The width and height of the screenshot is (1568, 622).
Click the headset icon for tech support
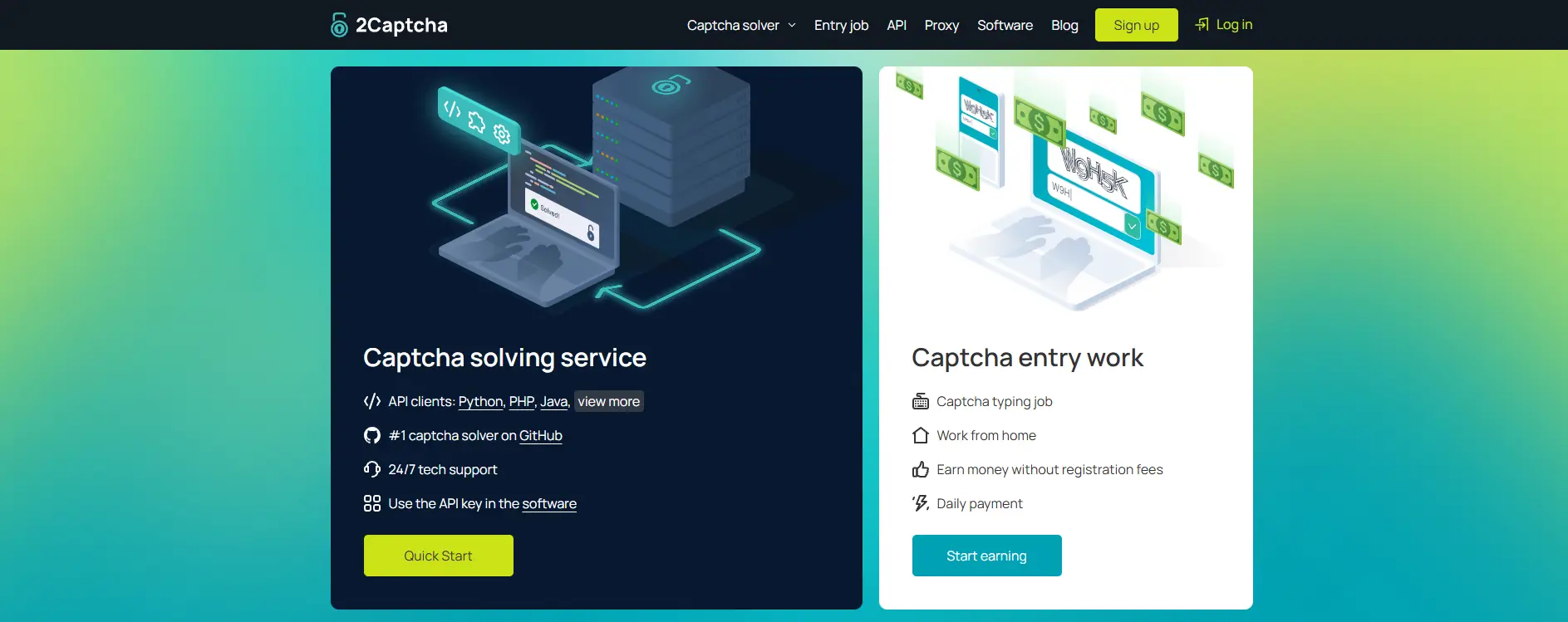click(x=372, y=470)
